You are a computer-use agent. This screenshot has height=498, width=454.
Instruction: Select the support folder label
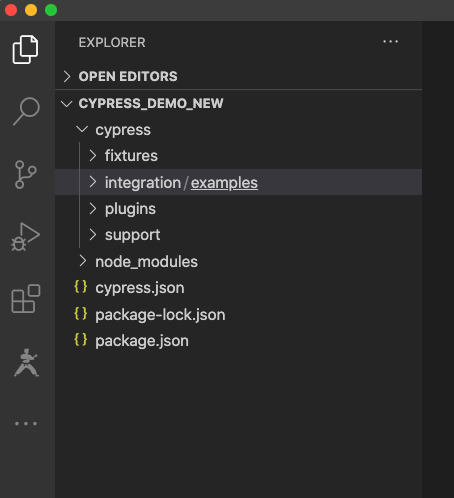tap(133, 235)
